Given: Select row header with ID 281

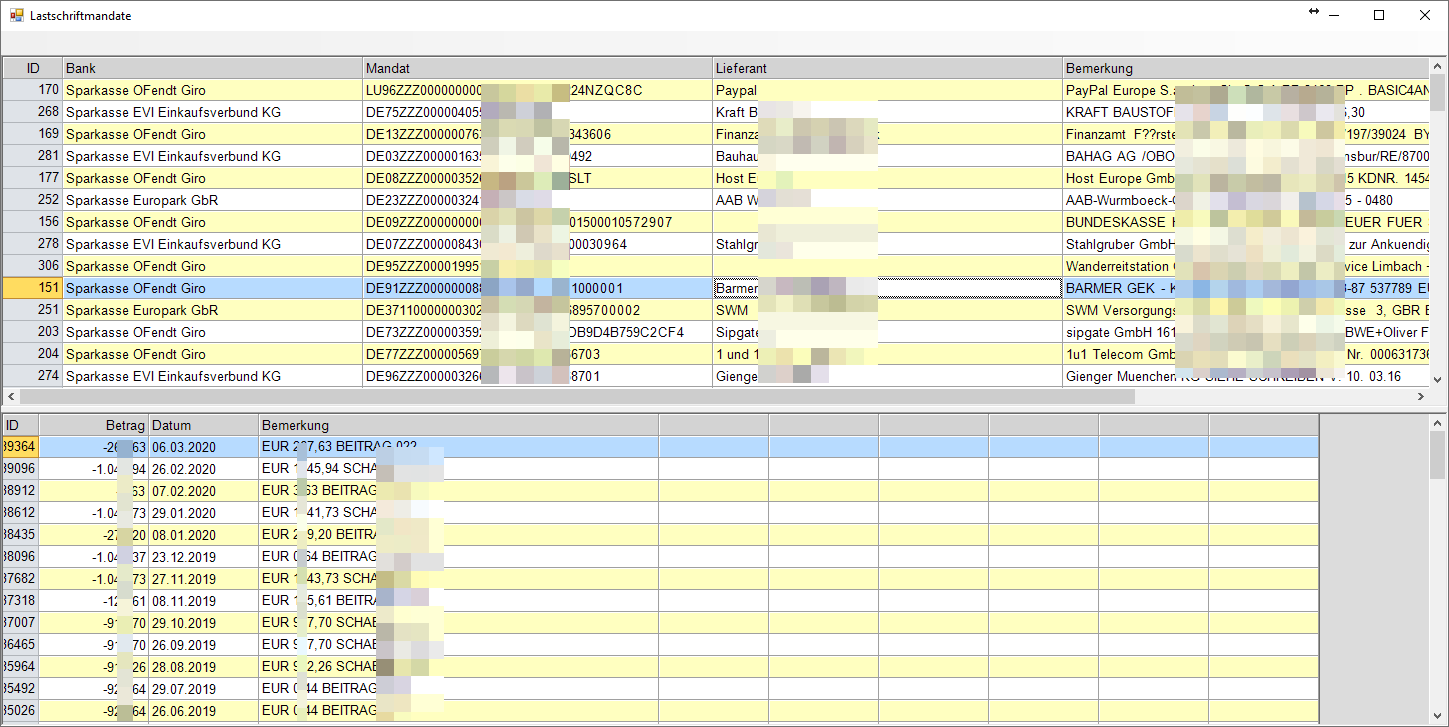Looking at the screenshot, I should pyautogui.click(x=33, y=156).
